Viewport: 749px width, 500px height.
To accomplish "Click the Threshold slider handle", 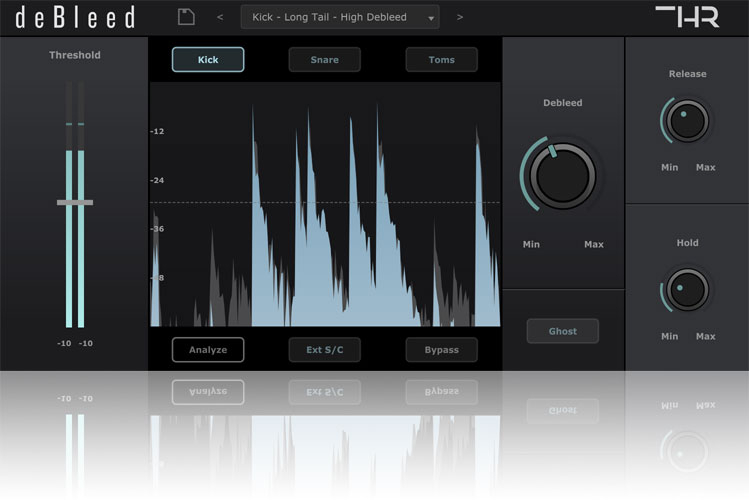I will coord(75,202).
